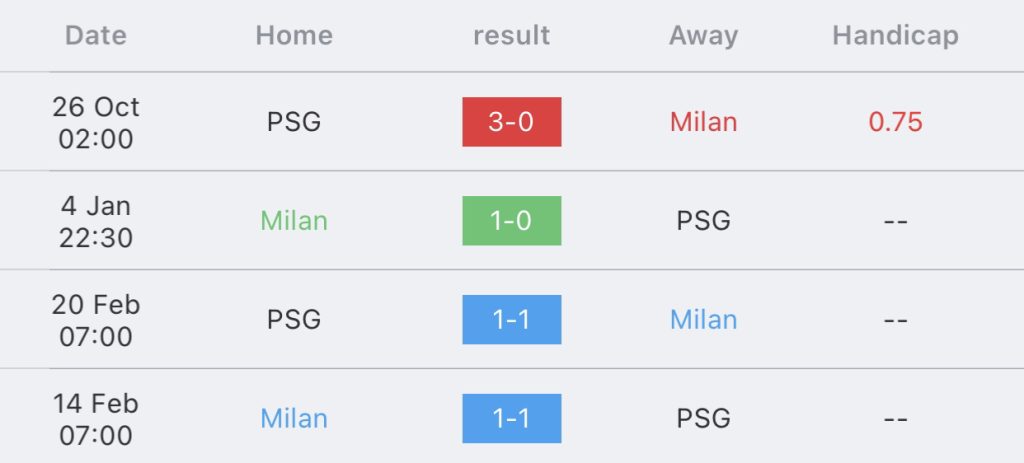Click the 0.75 handicap value

[895, 122]
